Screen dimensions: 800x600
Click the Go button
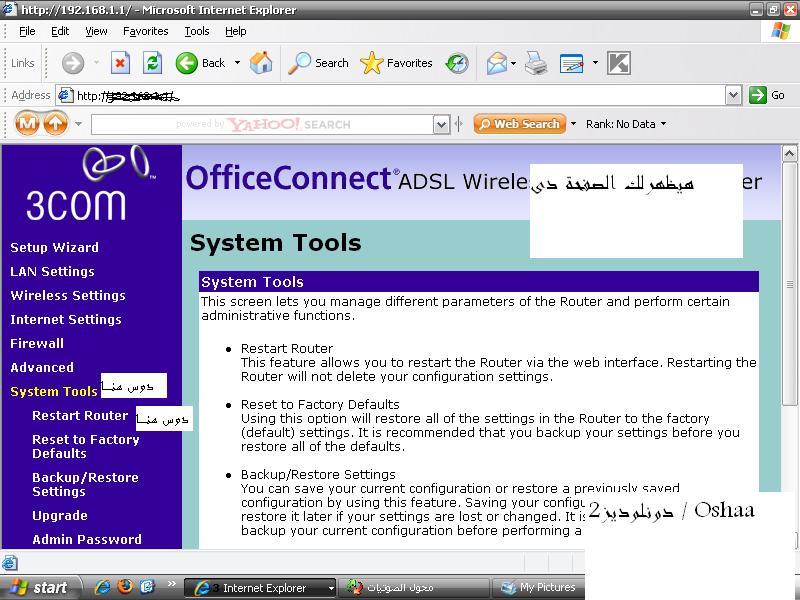coord(767,95)
